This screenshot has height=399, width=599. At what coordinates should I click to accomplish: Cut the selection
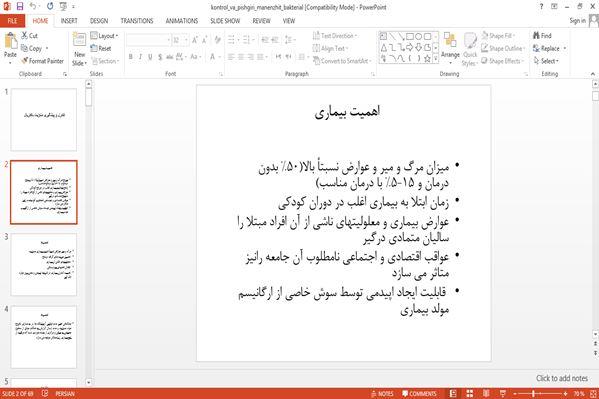(29, 36)
